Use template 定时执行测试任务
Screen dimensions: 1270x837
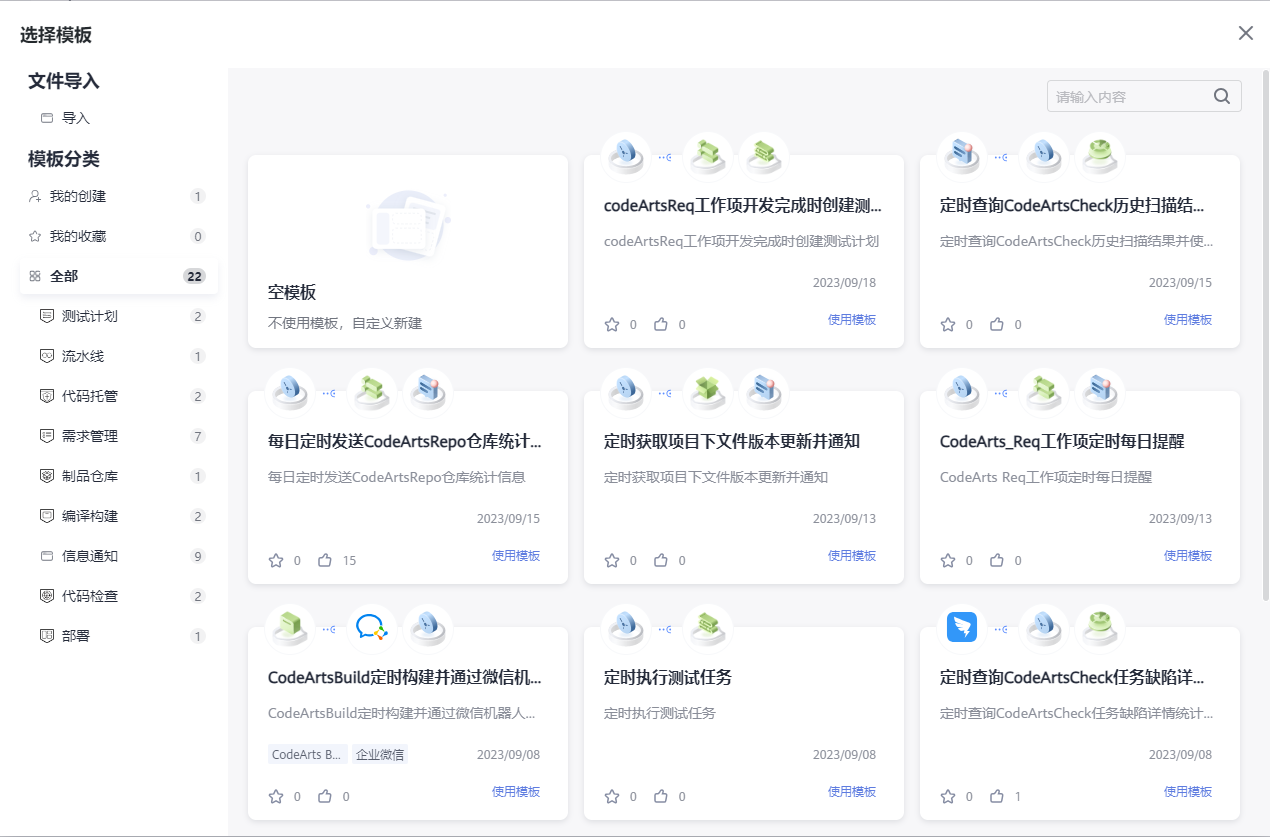(x=852, y=792)
